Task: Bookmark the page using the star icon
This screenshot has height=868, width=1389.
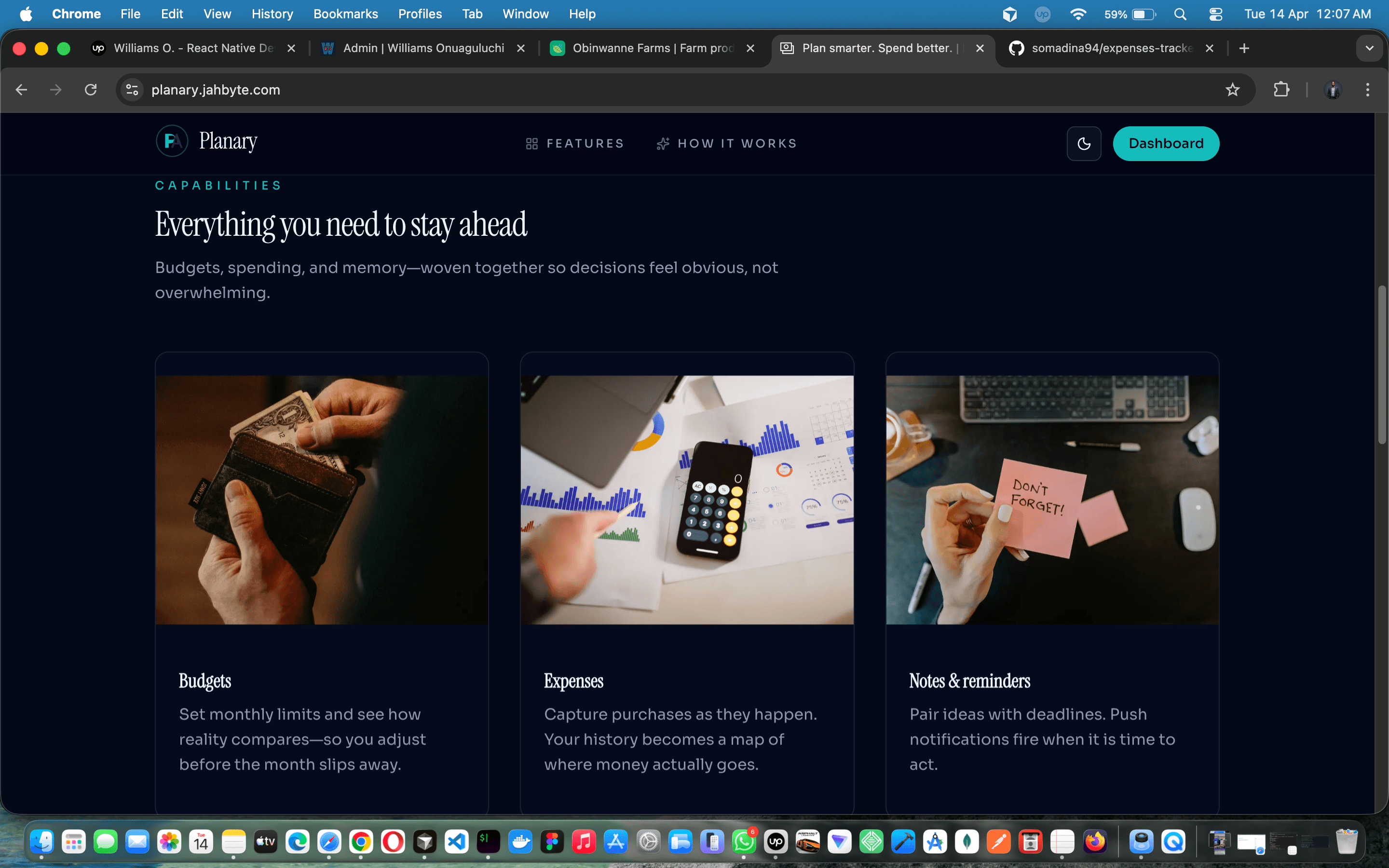Action: (x=1233, y=90)
